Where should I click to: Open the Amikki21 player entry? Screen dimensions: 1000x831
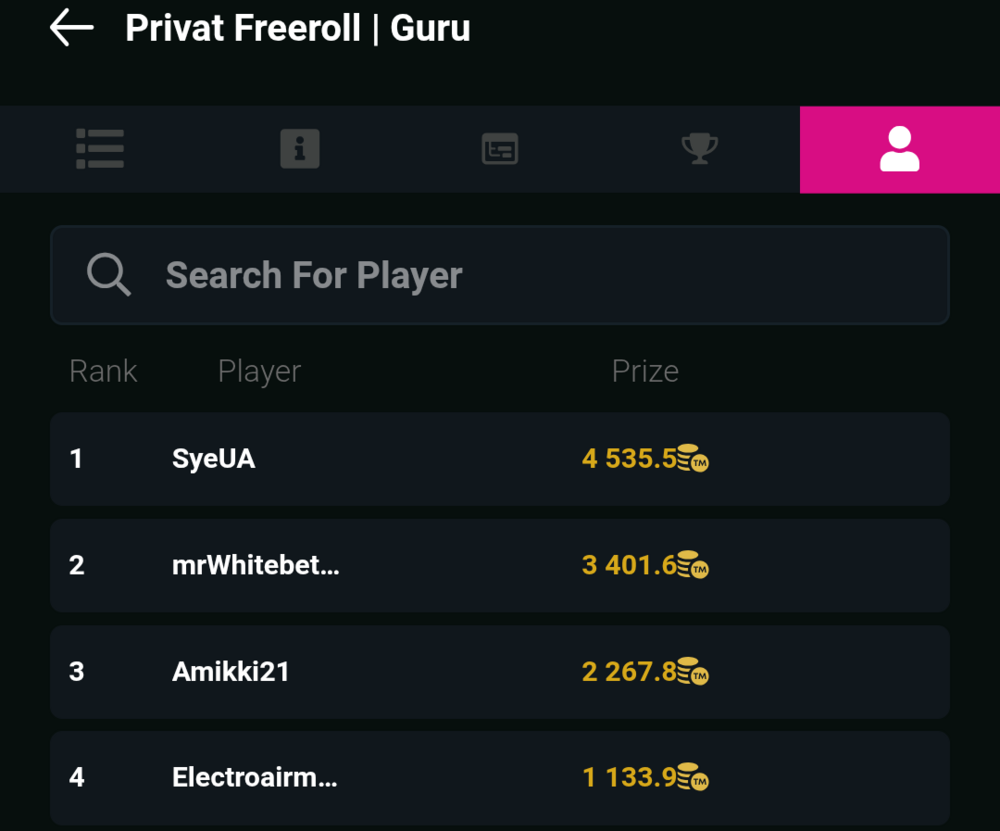500,672
